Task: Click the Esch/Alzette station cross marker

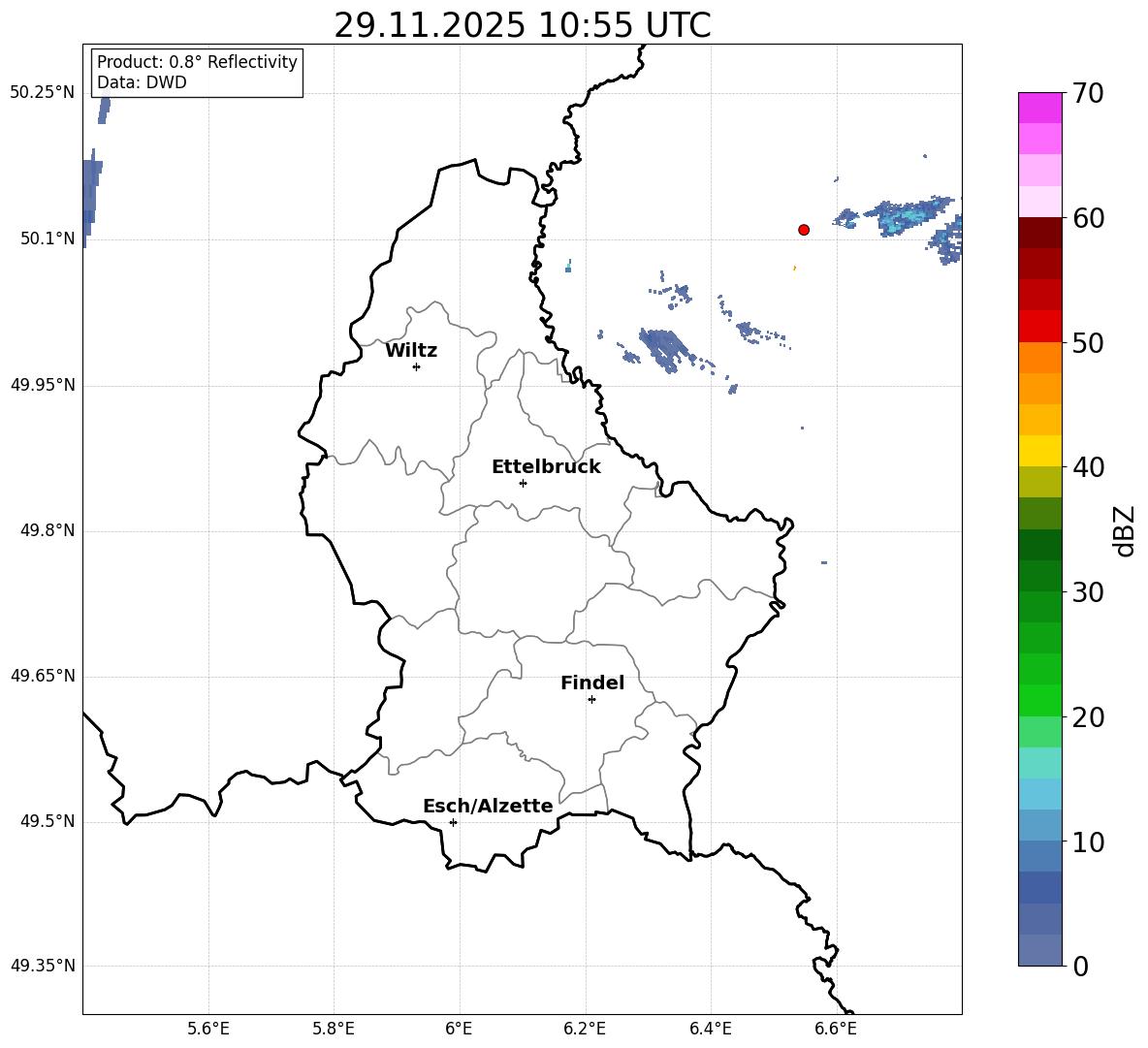Action: click(x=453, y=822)
